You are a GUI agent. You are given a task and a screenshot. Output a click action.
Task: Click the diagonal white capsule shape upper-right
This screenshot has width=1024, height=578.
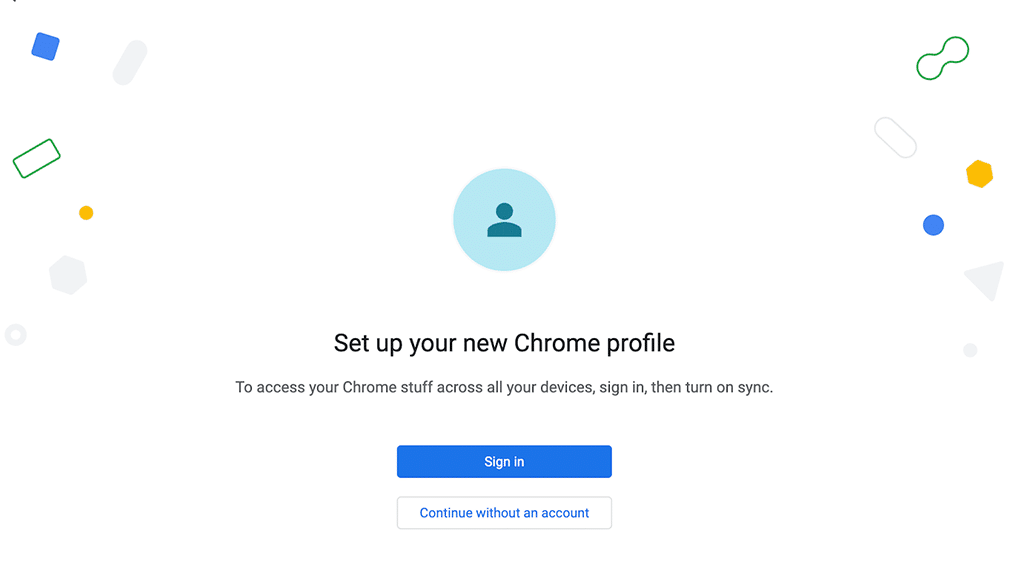(x=895, y=137)
